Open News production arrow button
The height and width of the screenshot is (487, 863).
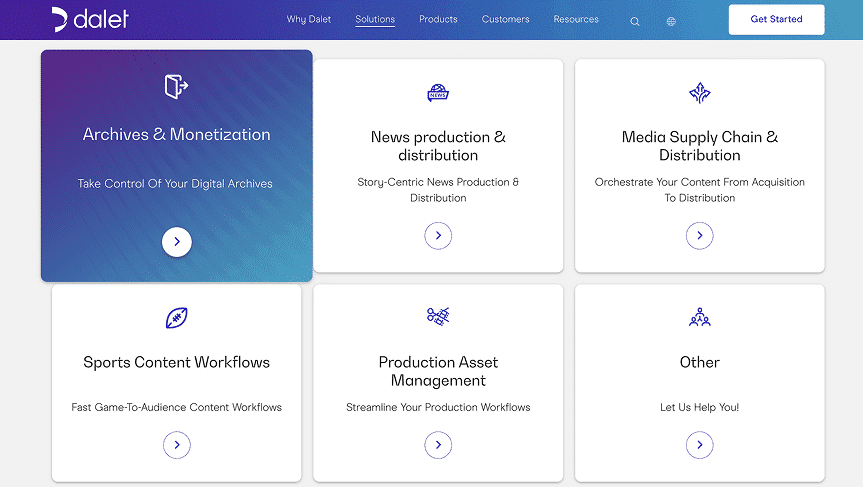coord(438,236)
